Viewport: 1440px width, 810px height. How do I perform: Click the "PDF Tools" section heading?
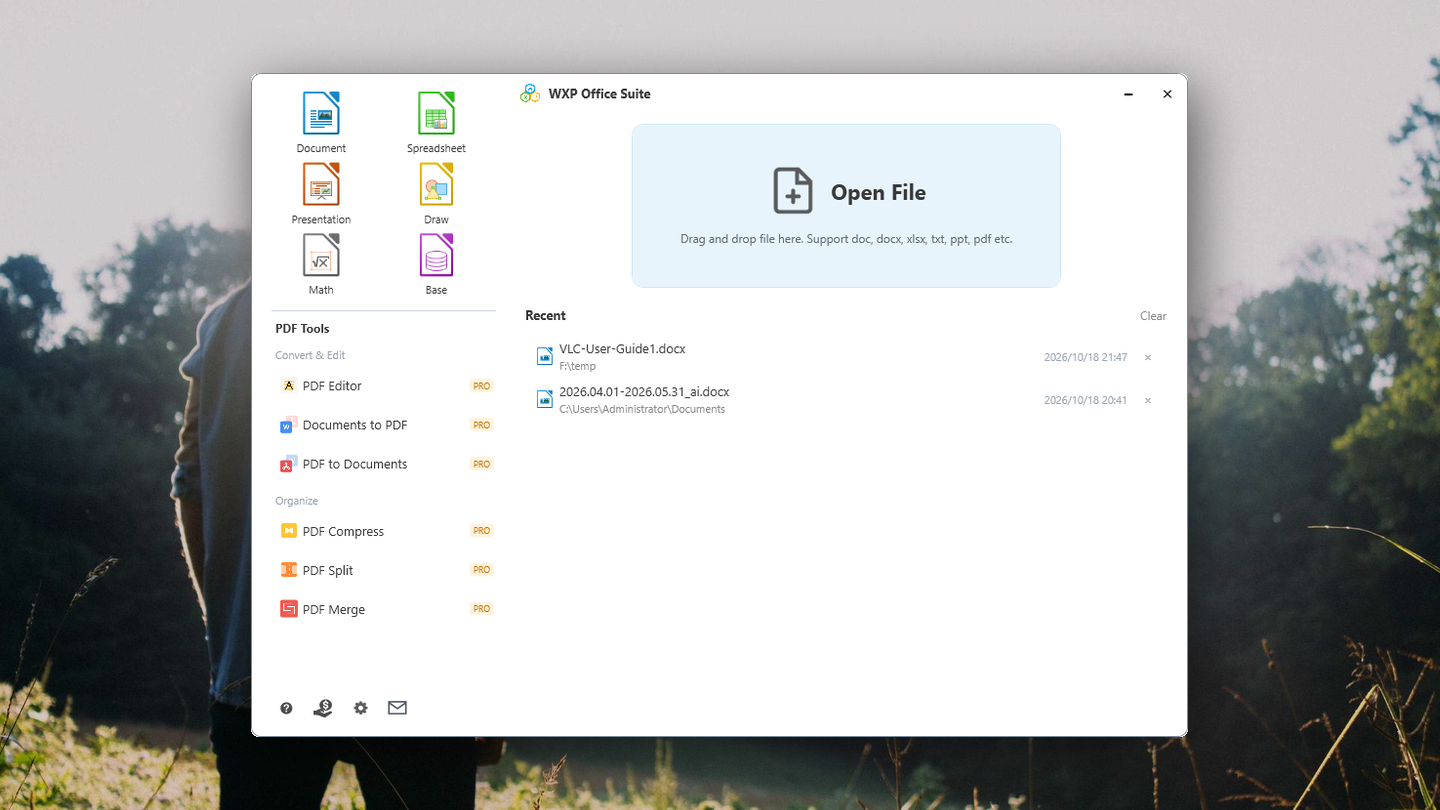[302, 329]
